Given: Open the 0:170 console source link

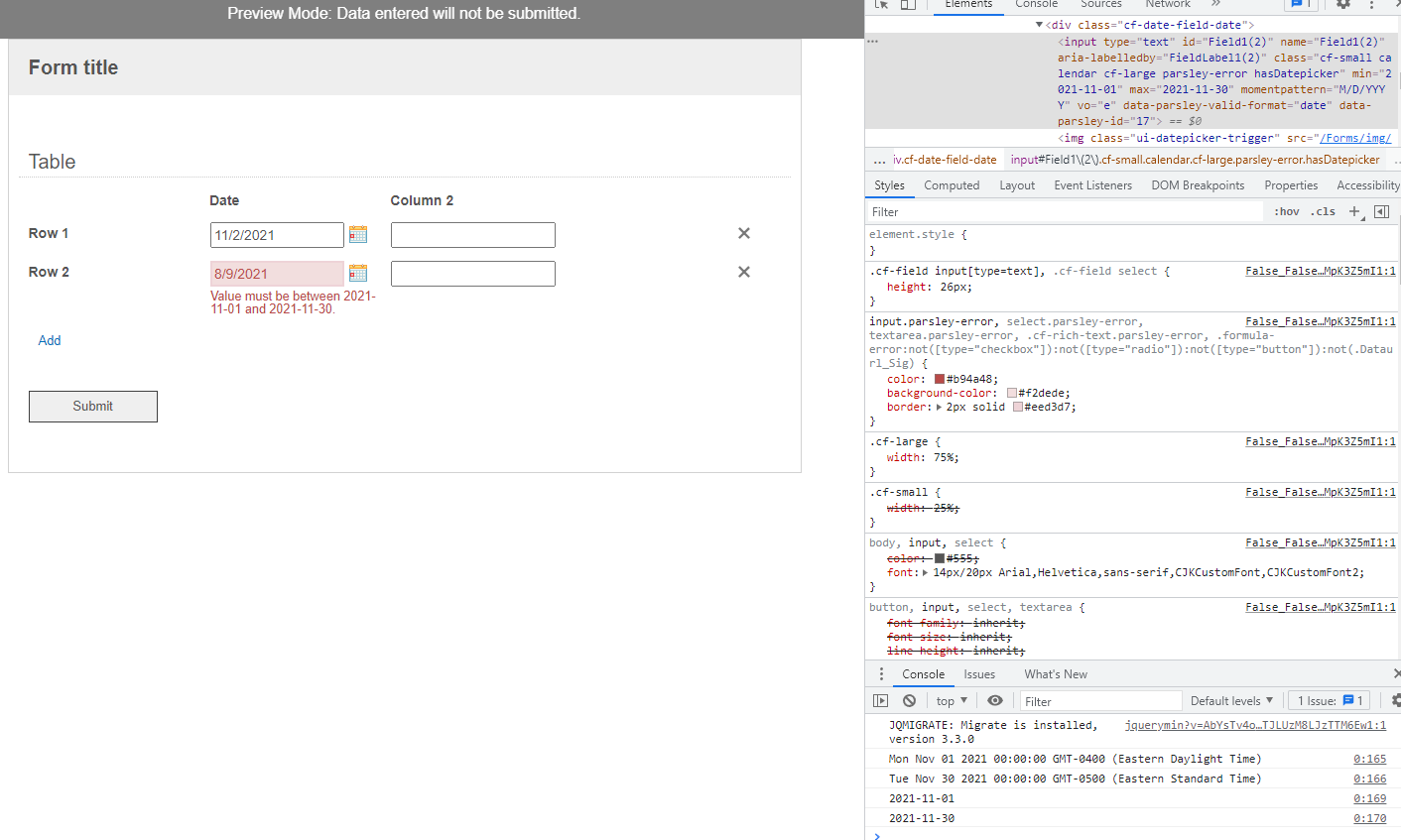Looking at the screenshot, I should (x=1370, y=818).
